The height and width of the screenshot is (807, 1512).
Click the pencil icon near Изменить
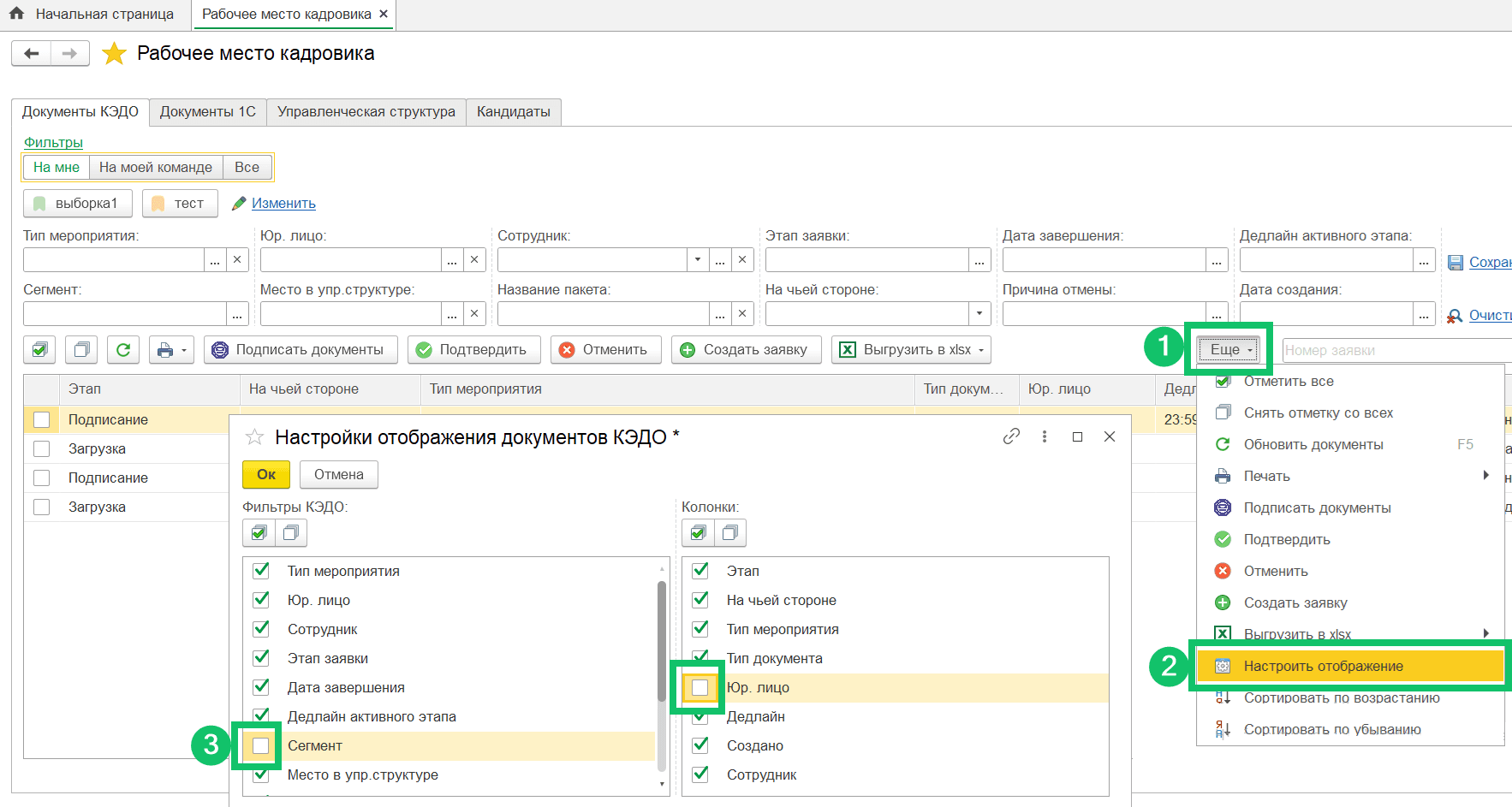(x=240, y=204)
